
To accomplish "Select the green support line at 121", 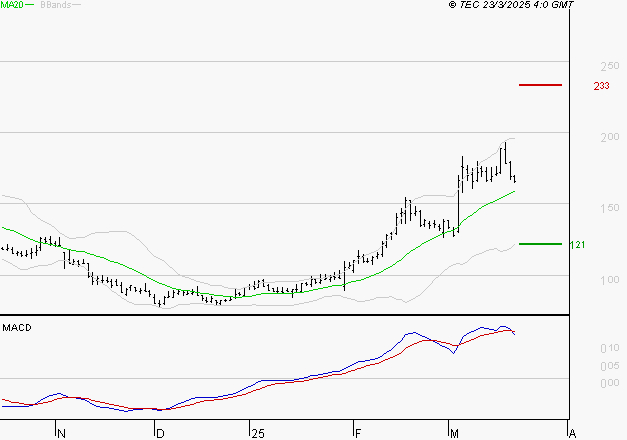I will (540, 243).
